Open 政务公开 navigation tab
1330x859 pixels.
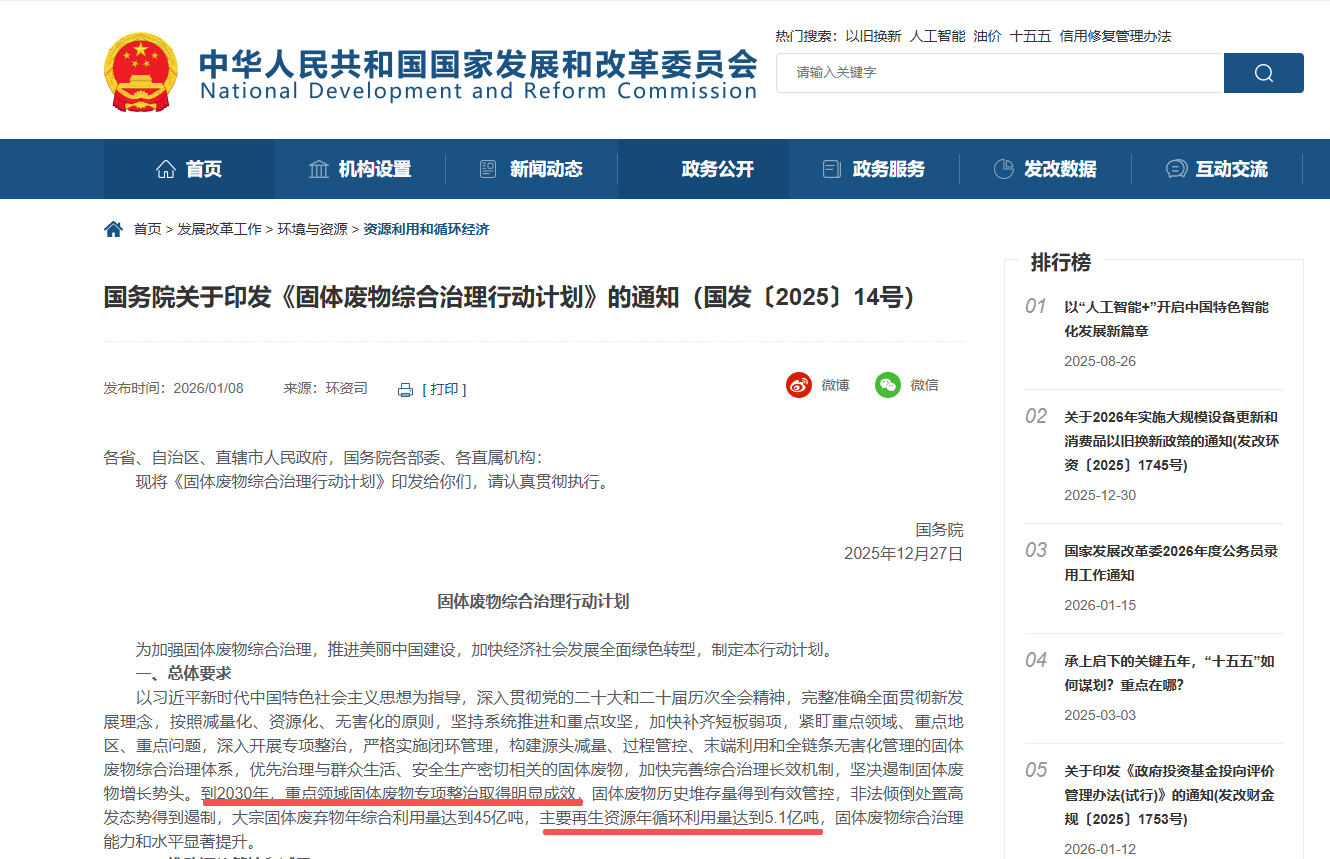[x=717, y=169]
